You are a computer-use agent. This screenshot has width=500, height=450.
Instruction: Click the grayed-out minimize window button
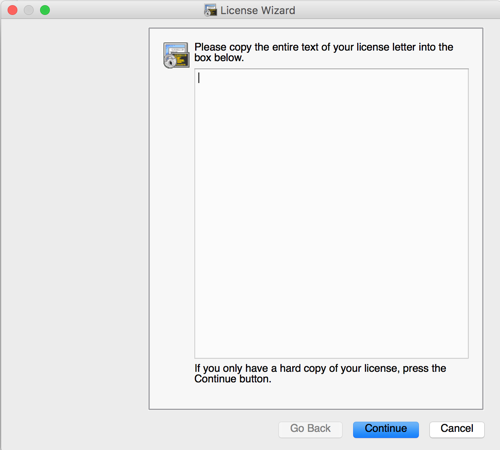29,10
